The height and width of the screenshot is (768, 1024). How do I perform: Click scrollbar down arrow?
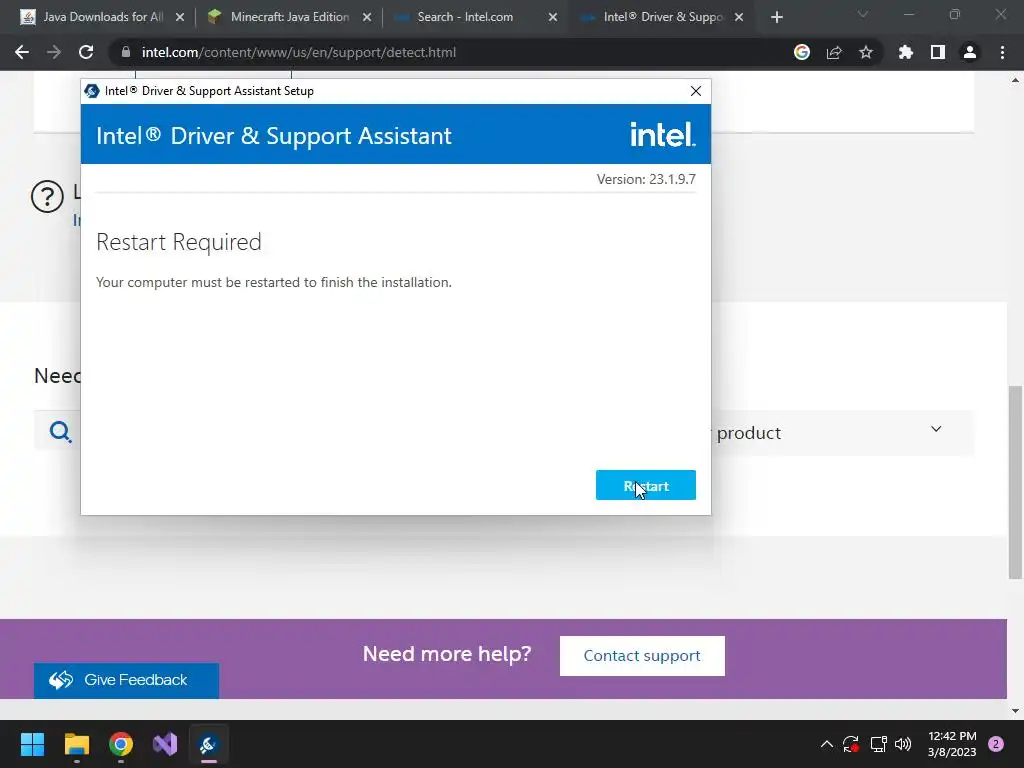pos(1015,711)
